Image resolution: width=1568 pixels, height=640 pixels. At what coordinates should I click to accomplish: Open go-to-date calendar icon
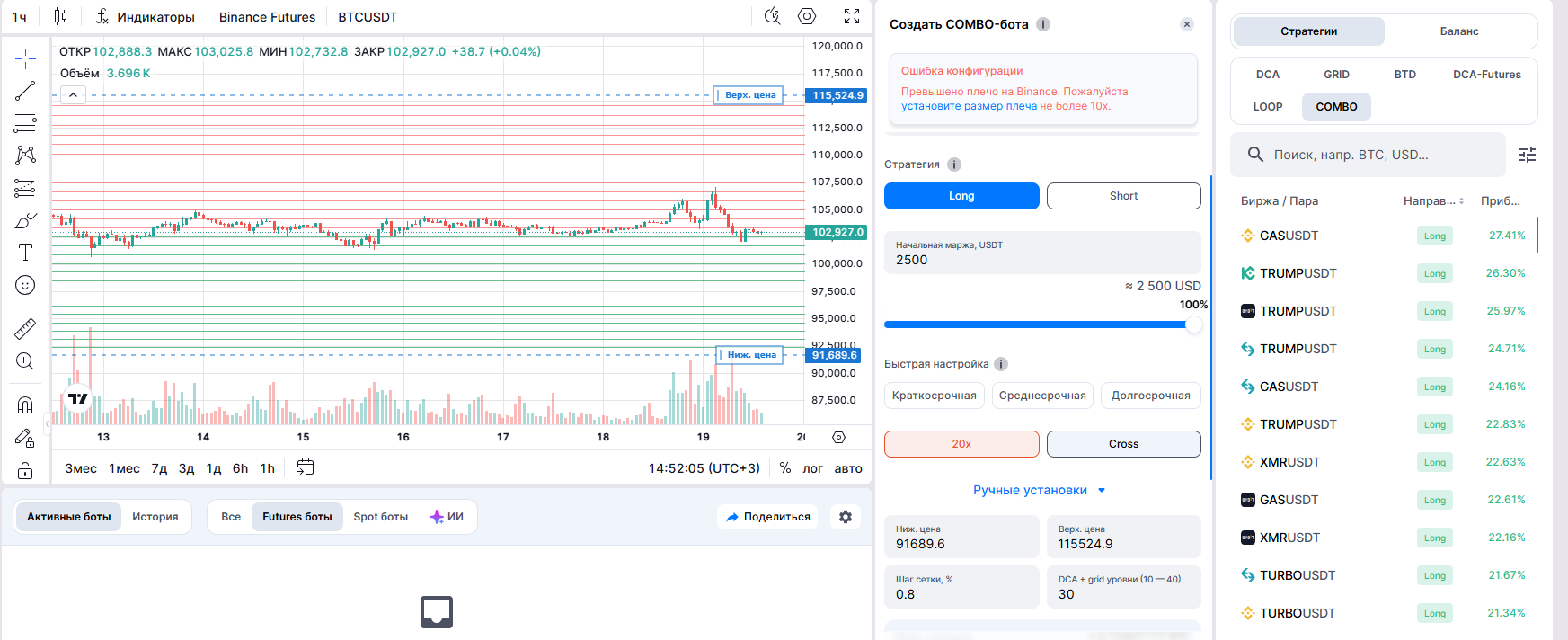(306, 467)
